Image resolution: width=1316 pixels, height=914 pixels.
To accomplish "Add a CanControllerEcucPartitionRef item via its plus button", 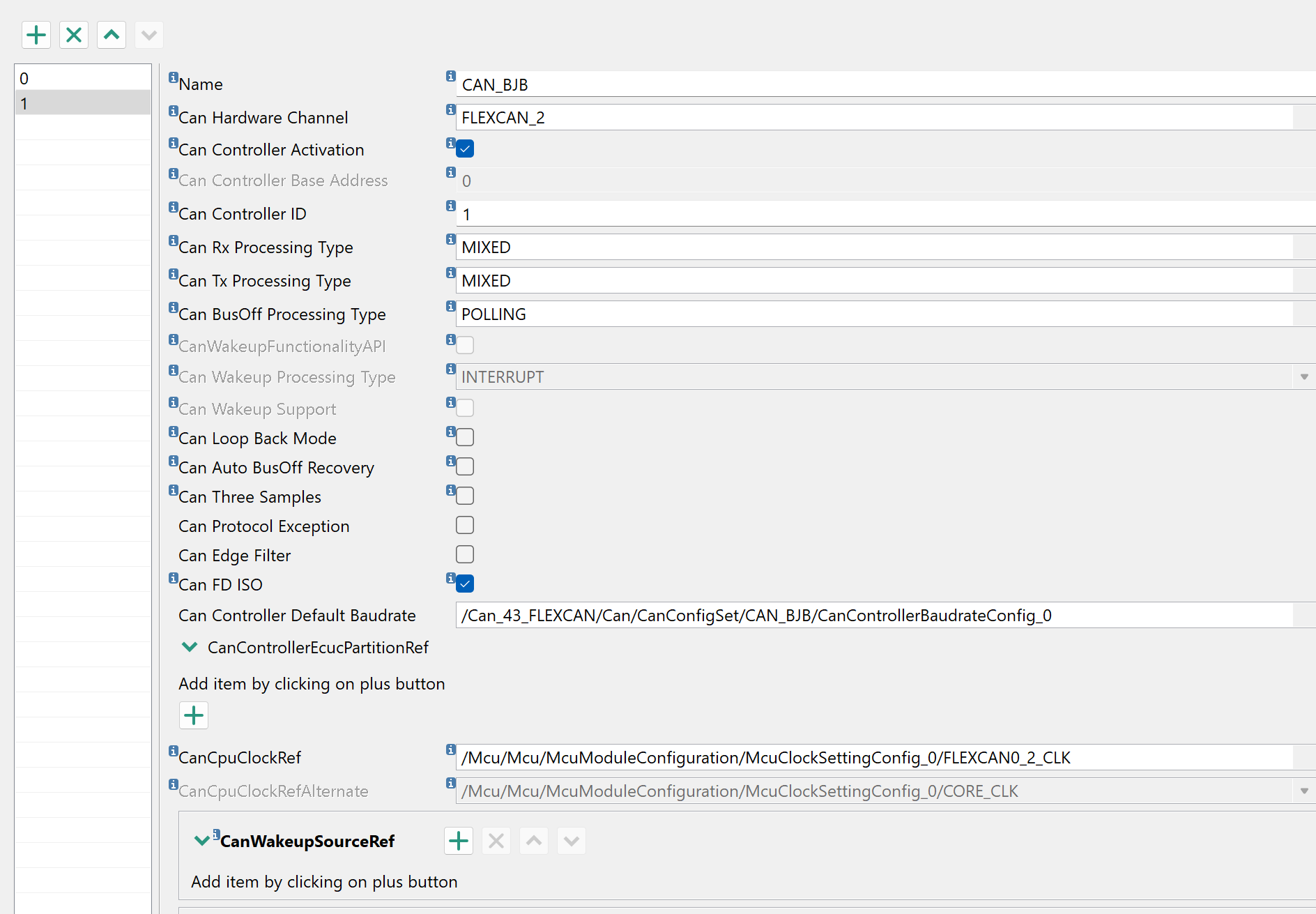I will [193, 715].
